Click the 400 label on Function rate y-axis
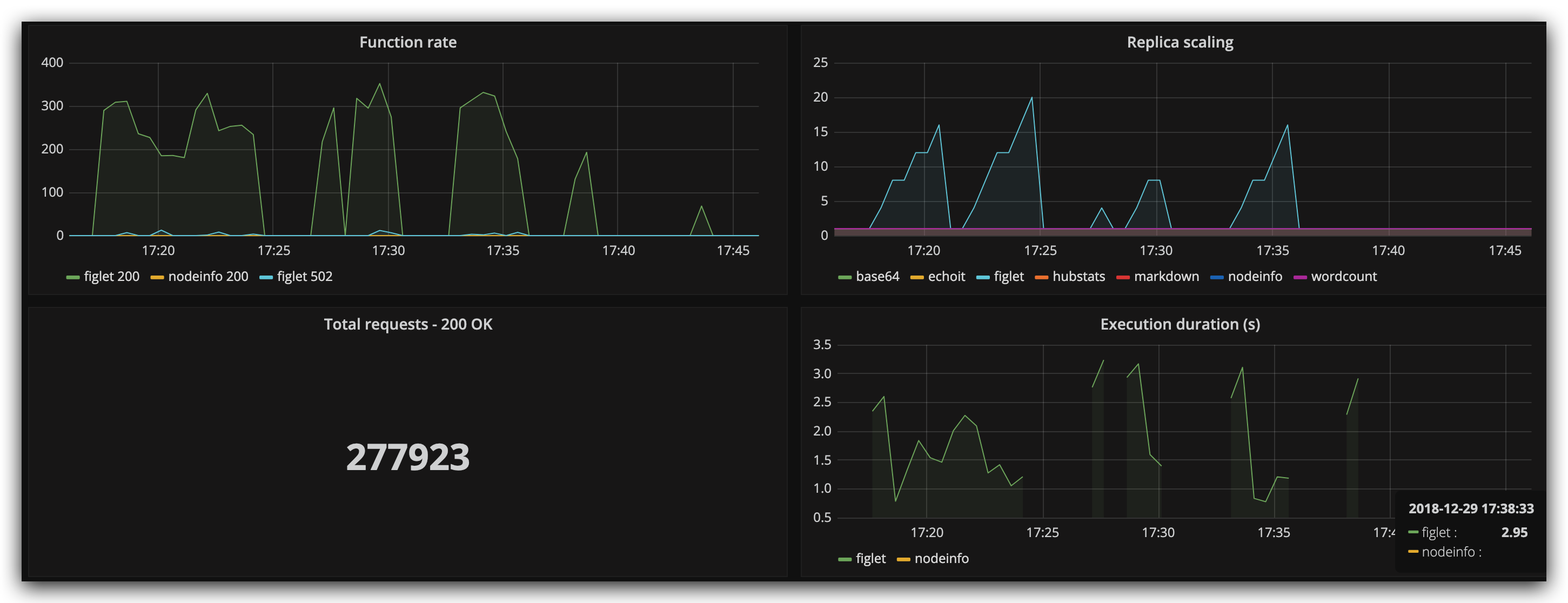 pos(52,63)
